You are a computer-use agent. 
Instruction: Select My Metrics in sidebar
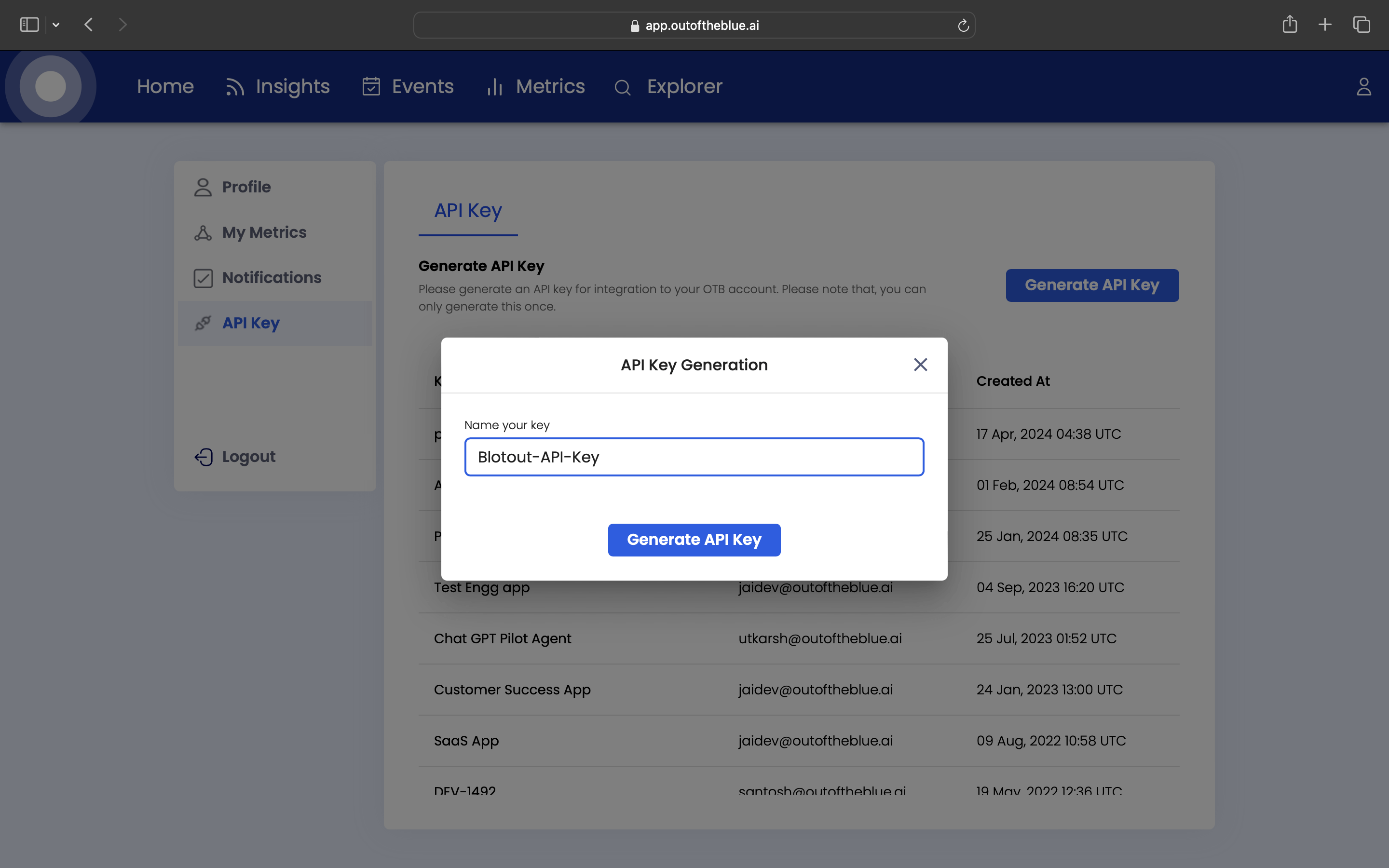coord(264,232)
